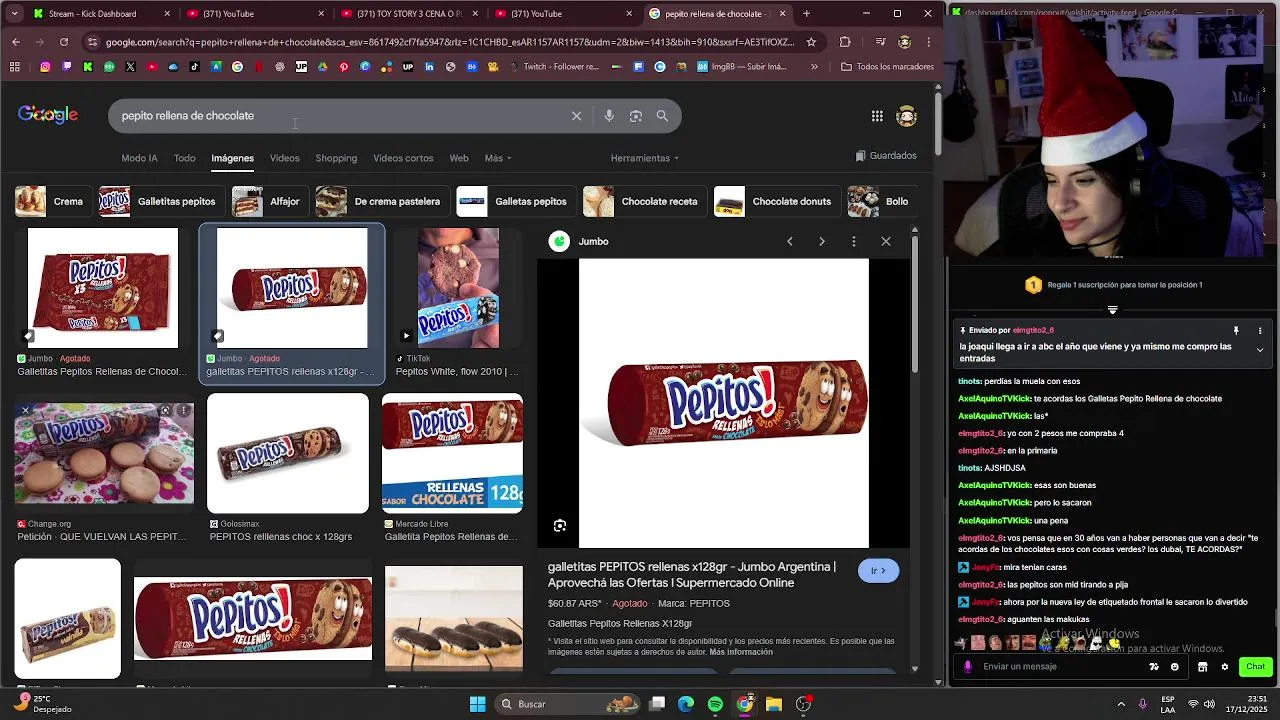Open the emoji picker in chat
This screenshot has width=1280, height=720.
(1175, 667)
